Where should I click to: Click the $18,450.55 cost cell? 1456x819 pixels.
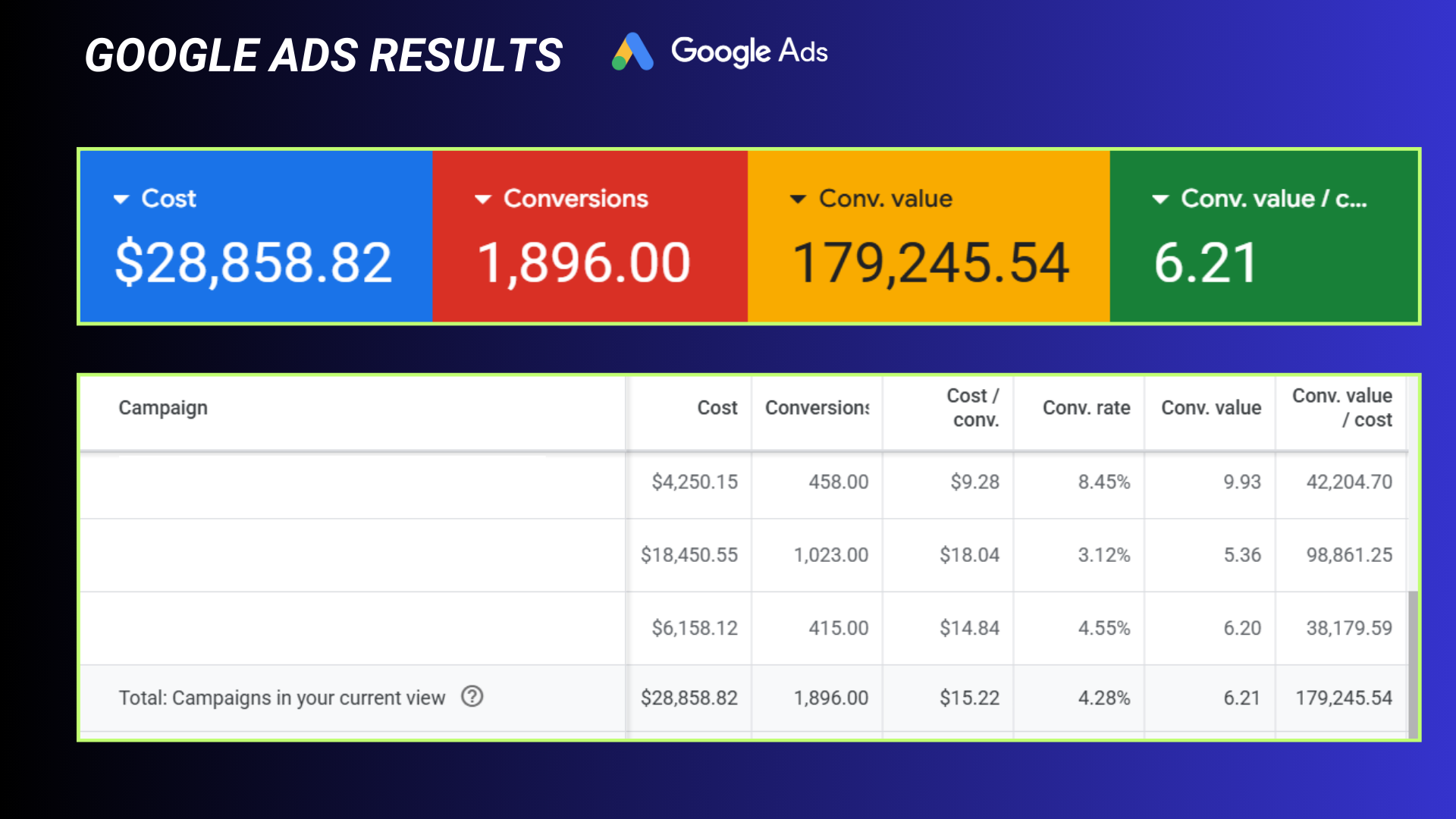[689, 555]
